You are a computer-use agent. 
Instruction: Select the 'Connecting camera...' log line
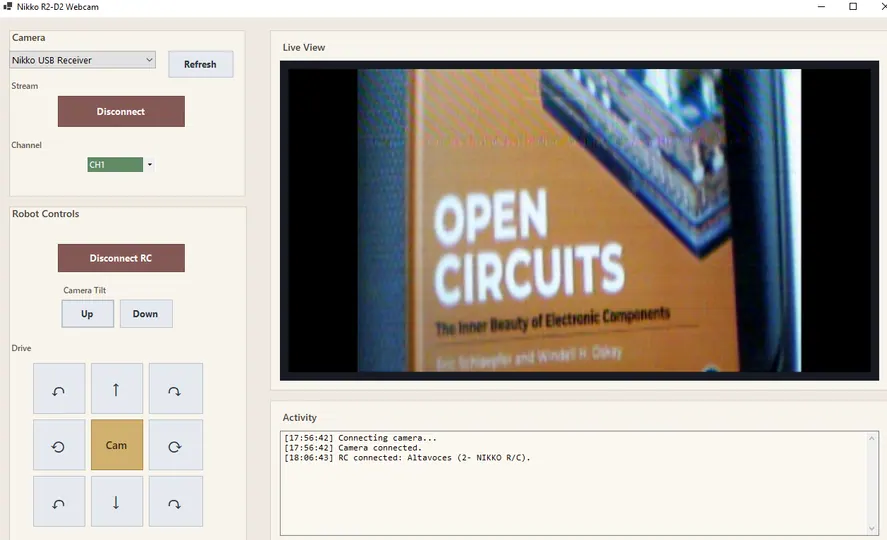click(x=360, y=438)
